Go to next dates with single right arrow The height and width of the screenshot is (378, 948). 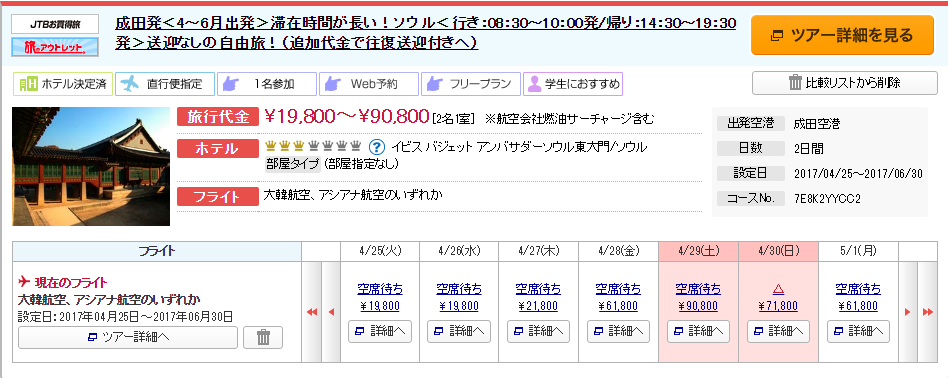(x=907, y=312)
